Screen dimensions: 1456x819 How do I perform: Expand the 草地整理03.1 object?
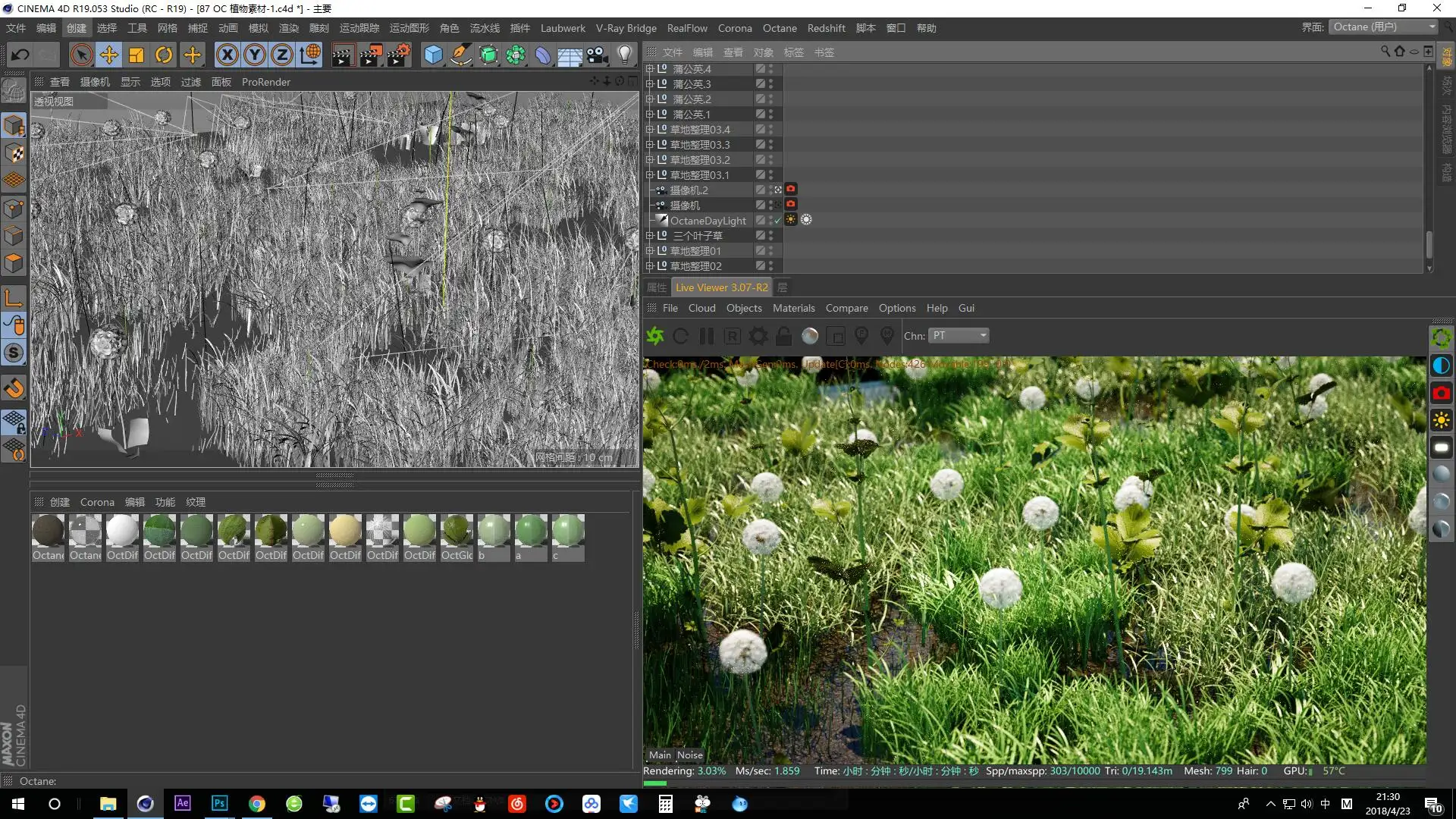650,175
